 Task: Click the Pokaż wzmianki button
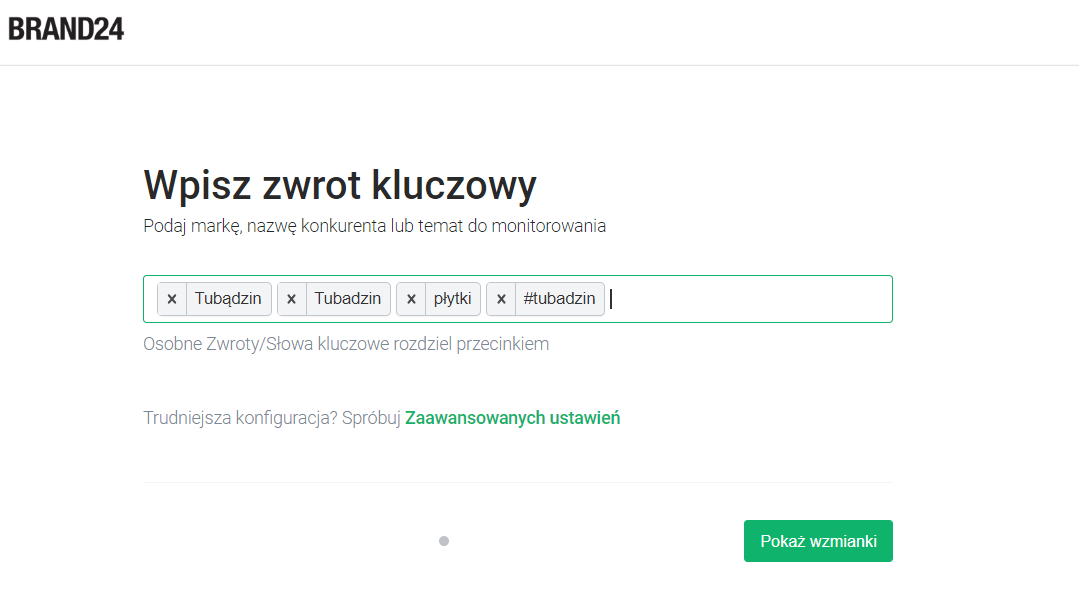[818, 541]
